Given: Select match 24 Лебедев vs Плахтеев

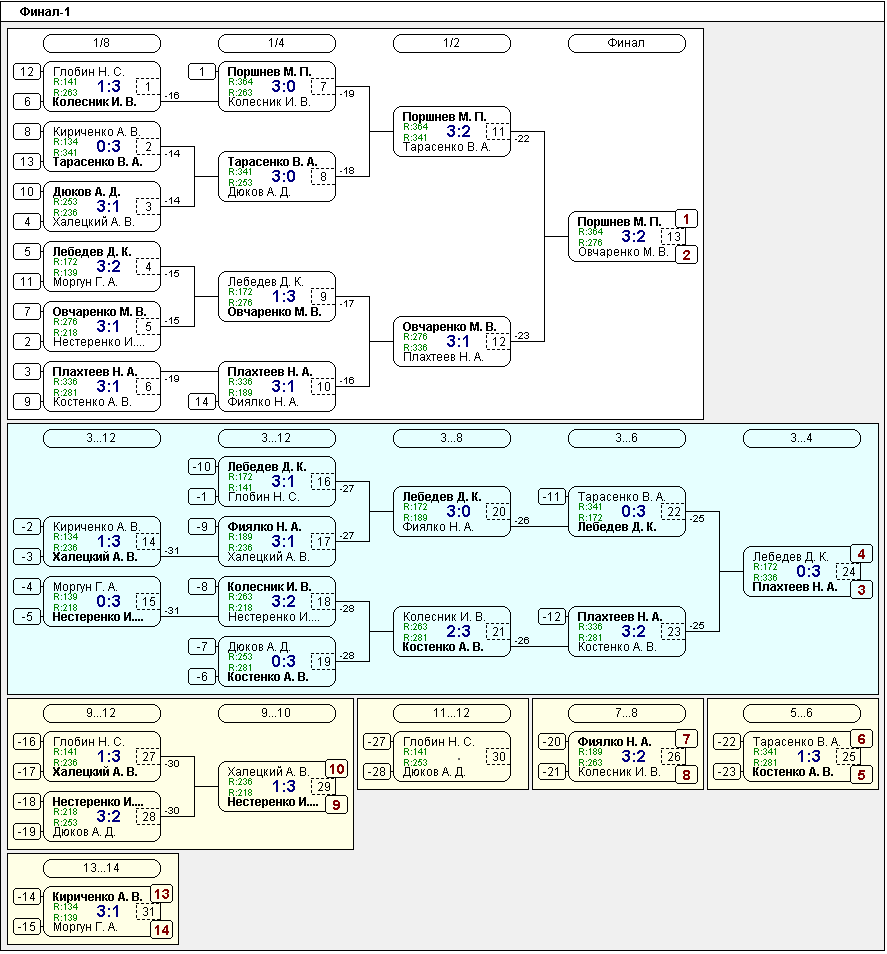Looking at the screenshot, I should point(802,572).
